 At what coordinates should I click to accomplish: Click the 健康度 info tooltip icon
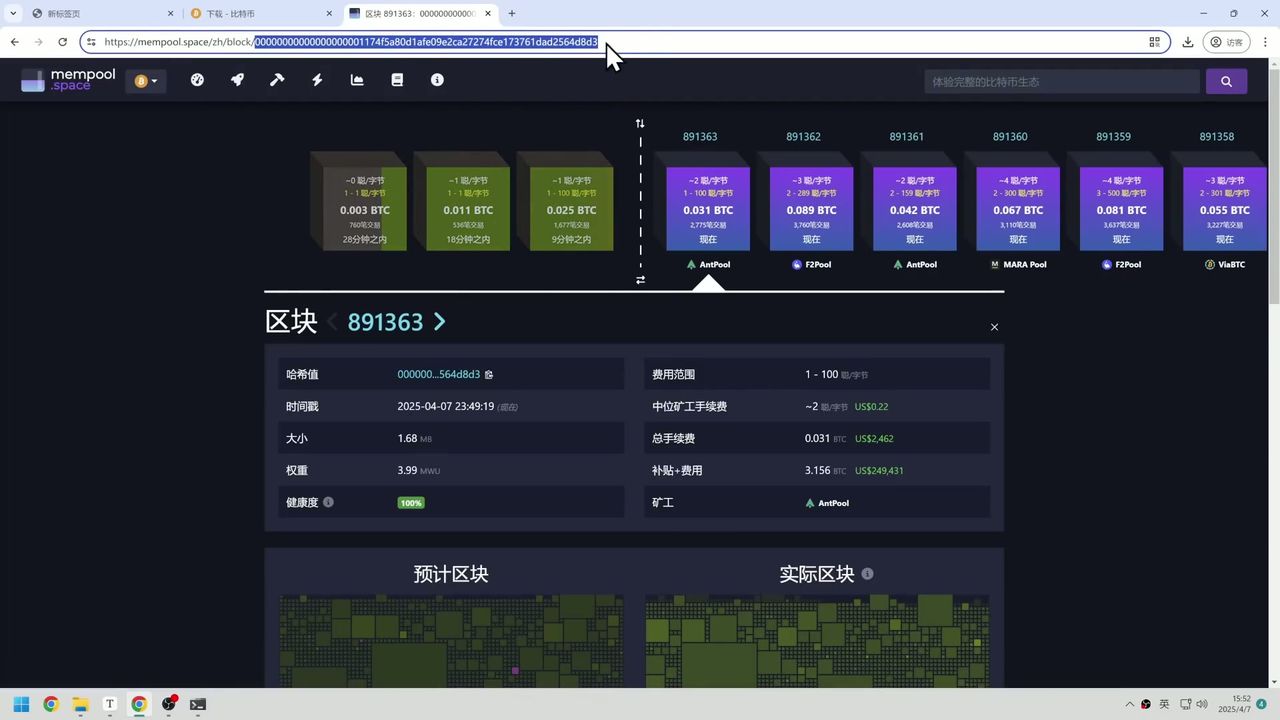pyautogui.click(x=328, y=502)
